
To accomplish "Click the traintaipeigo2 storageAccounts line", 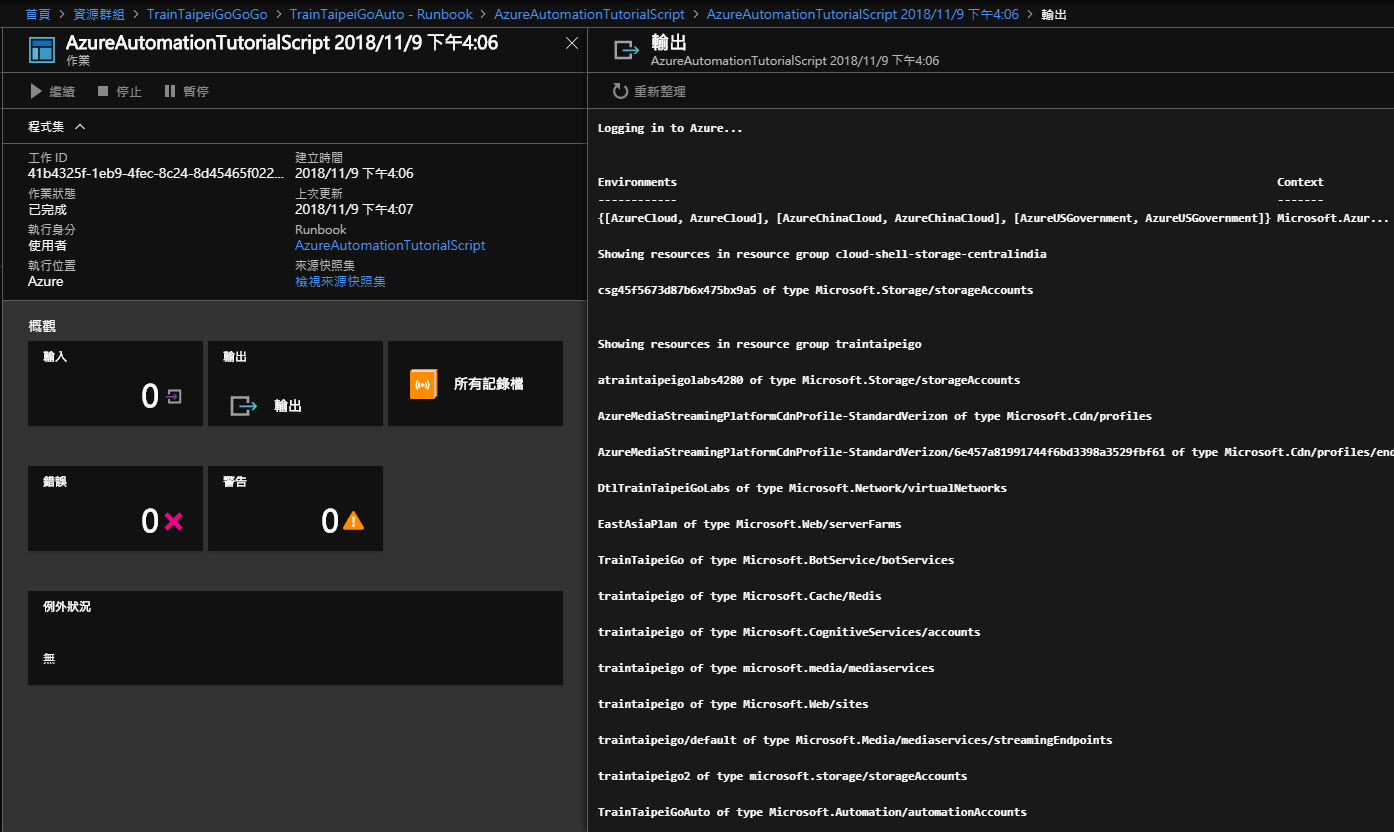I will [x=782, y=776].
